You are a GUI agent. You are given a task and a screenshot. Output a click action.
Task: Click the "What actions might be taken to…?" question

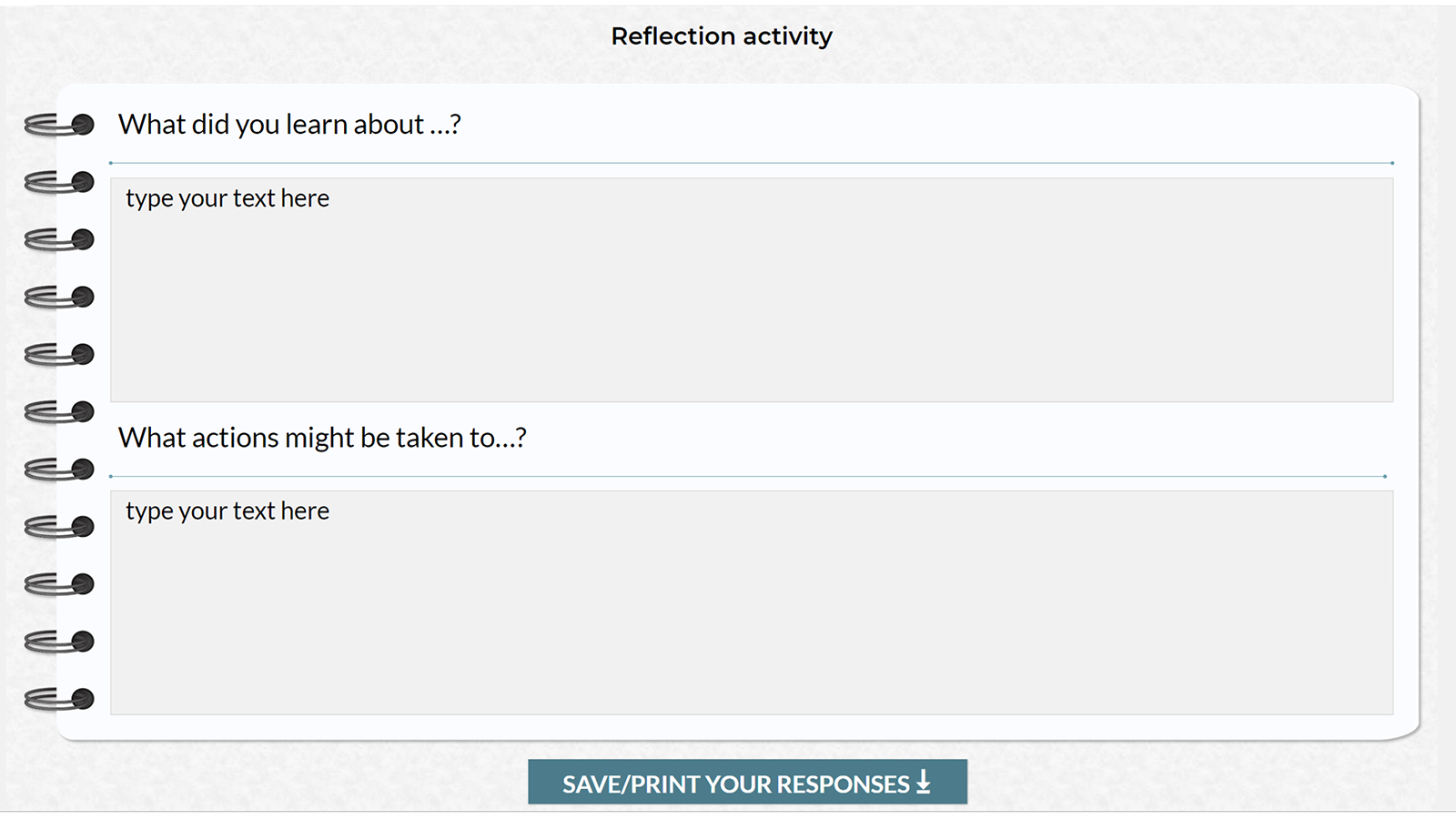[322, 438]
